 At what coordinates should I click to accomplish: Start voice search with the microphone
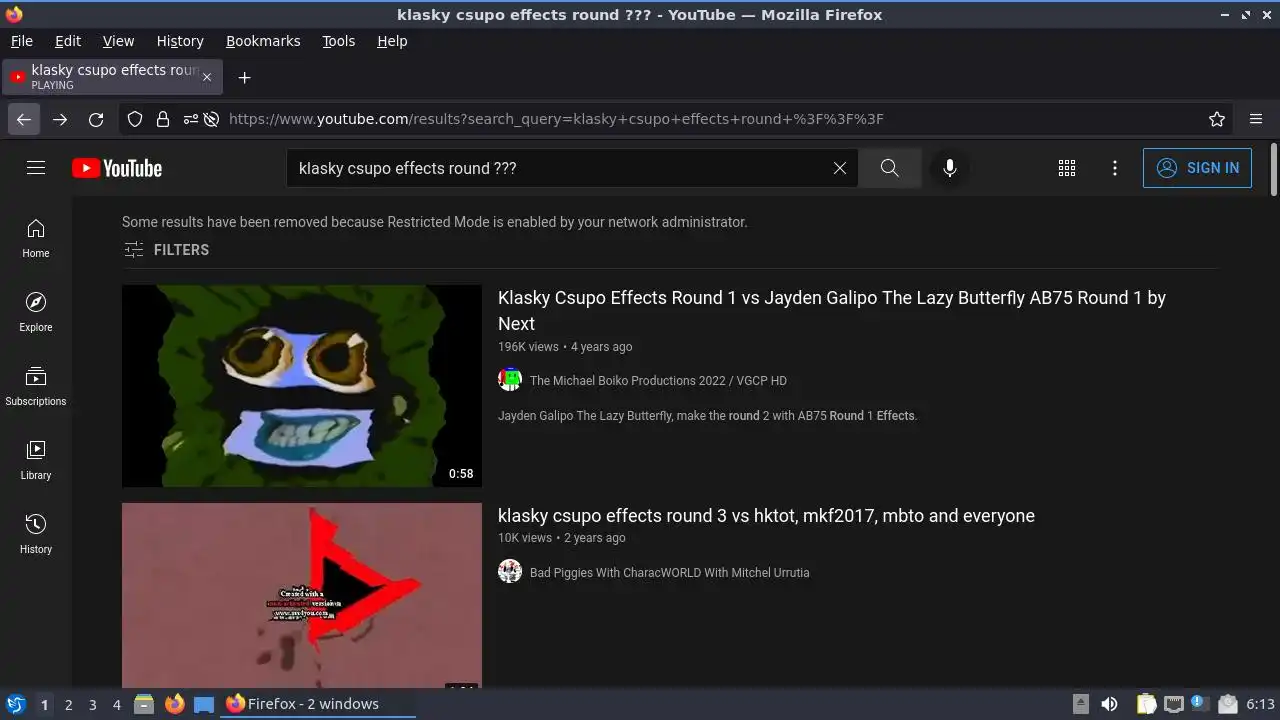tap(950, 168)
